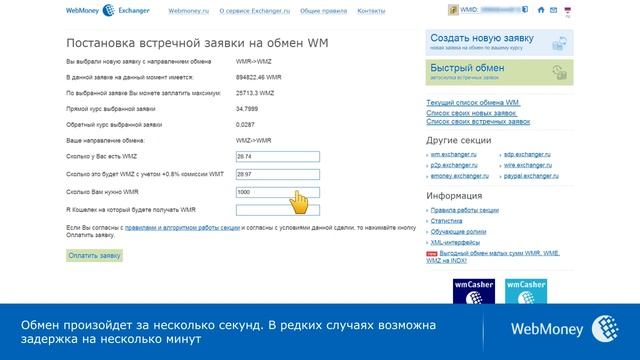The height and width of the screenshot is (360, 640).
Task: Click the 25713.3 WMZ maximum value
Action: [x=255, y=93]
